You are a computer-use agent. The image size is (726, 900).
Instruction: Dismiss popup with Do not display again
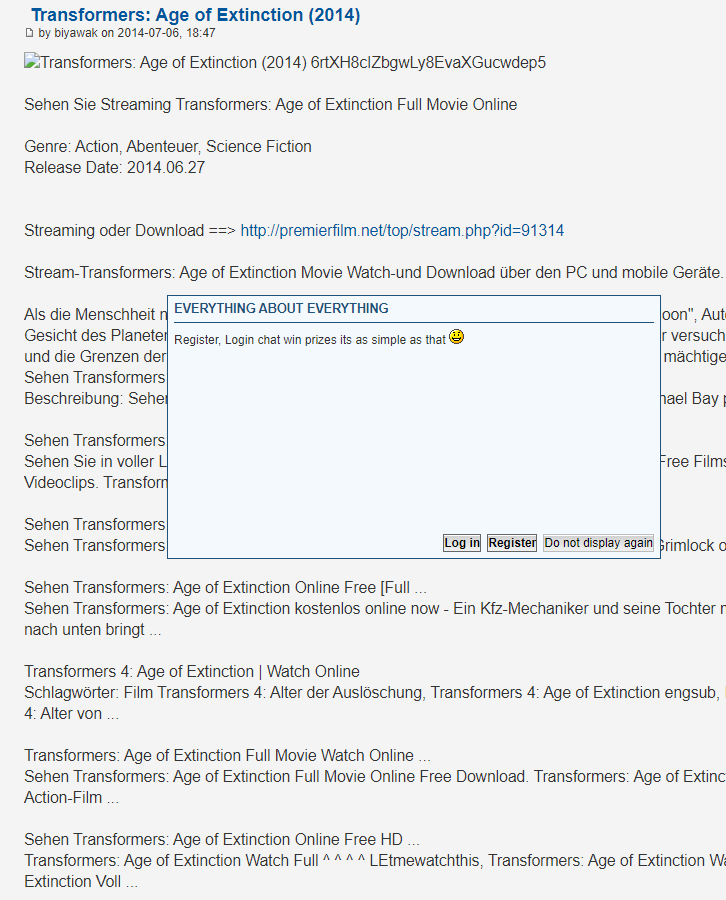point(598,543)
